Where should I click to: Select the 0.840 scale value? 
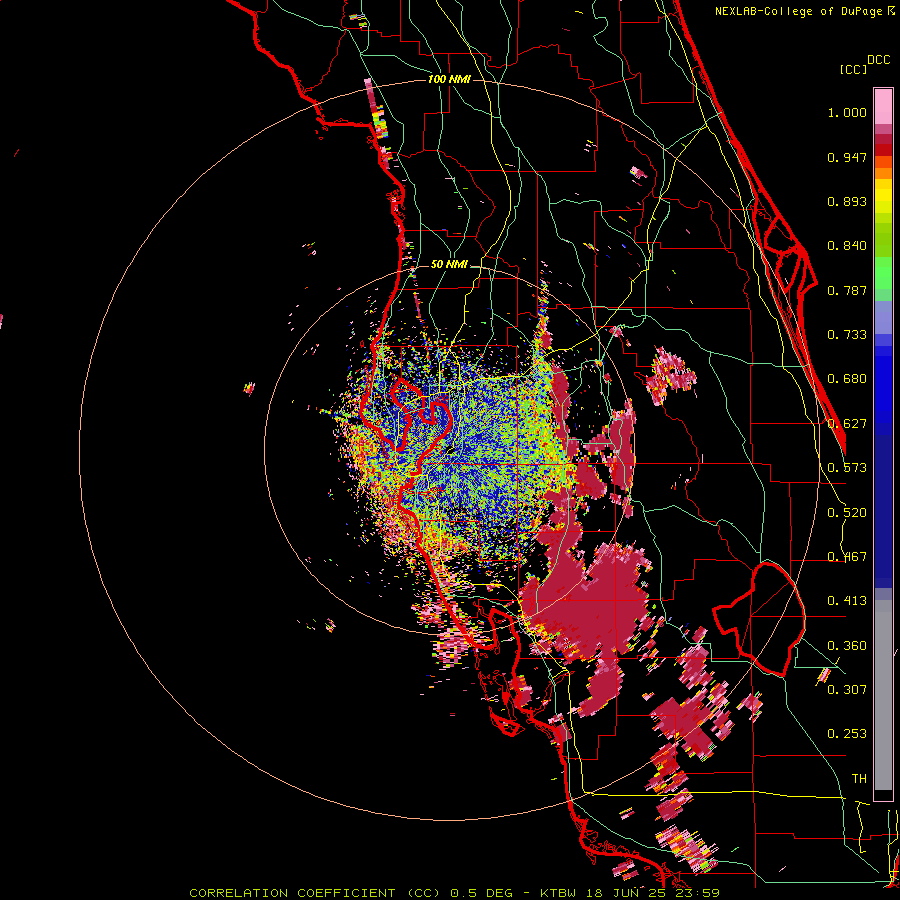tap(847, 246)
